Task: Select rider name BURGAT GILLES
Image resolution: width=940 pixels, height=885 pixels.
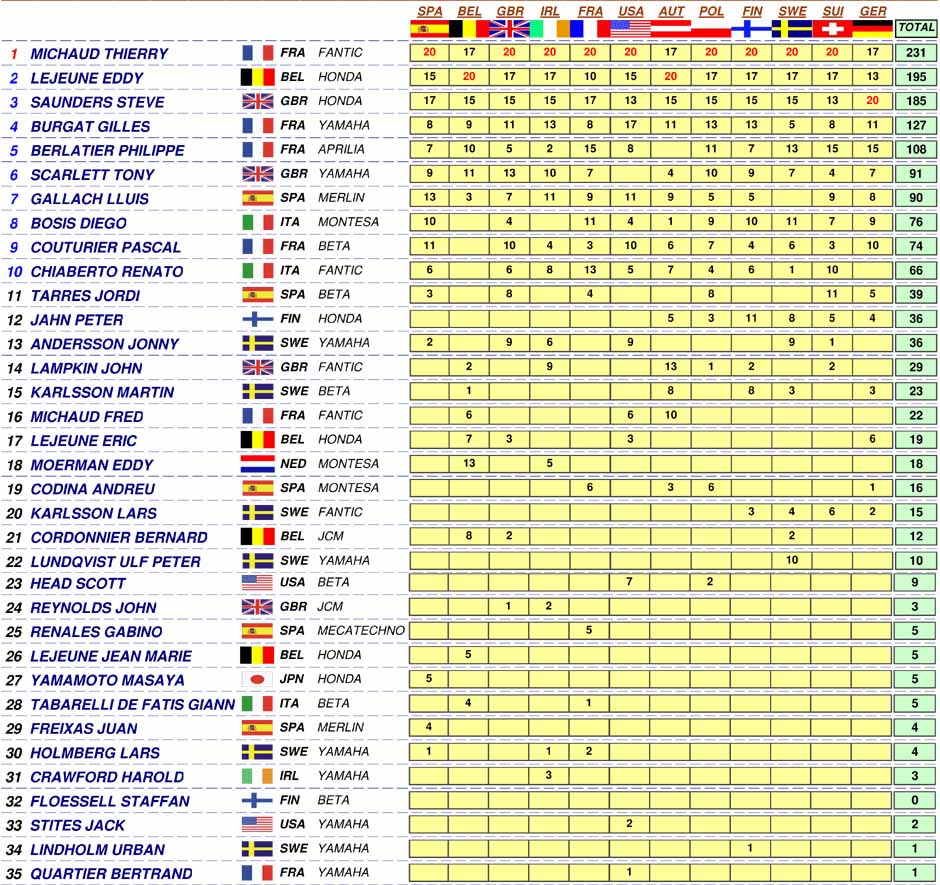Action: pos(91,127)
